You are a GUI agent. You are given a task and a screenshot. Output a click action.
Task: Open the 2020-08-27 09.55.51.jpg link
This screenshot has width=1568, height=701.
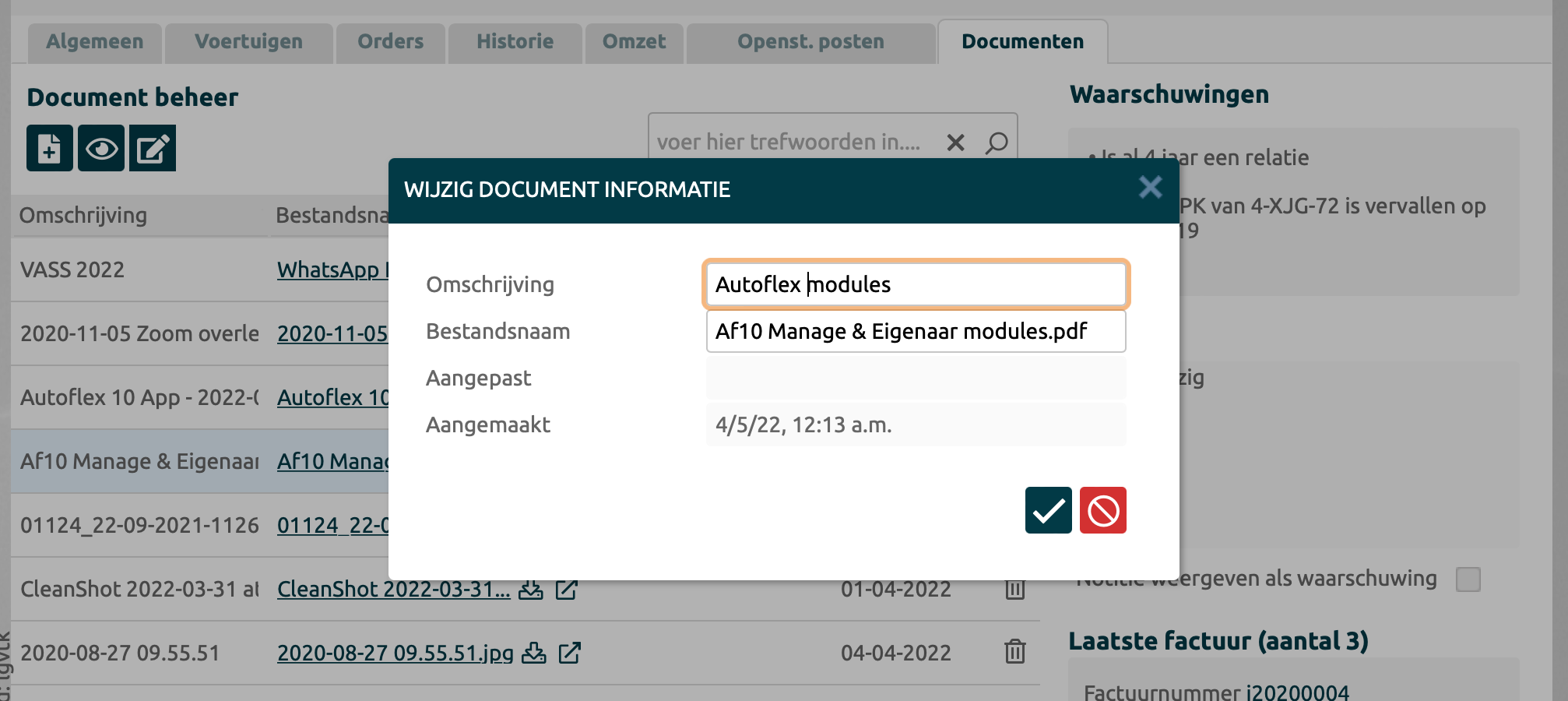[x=395, y=653]
